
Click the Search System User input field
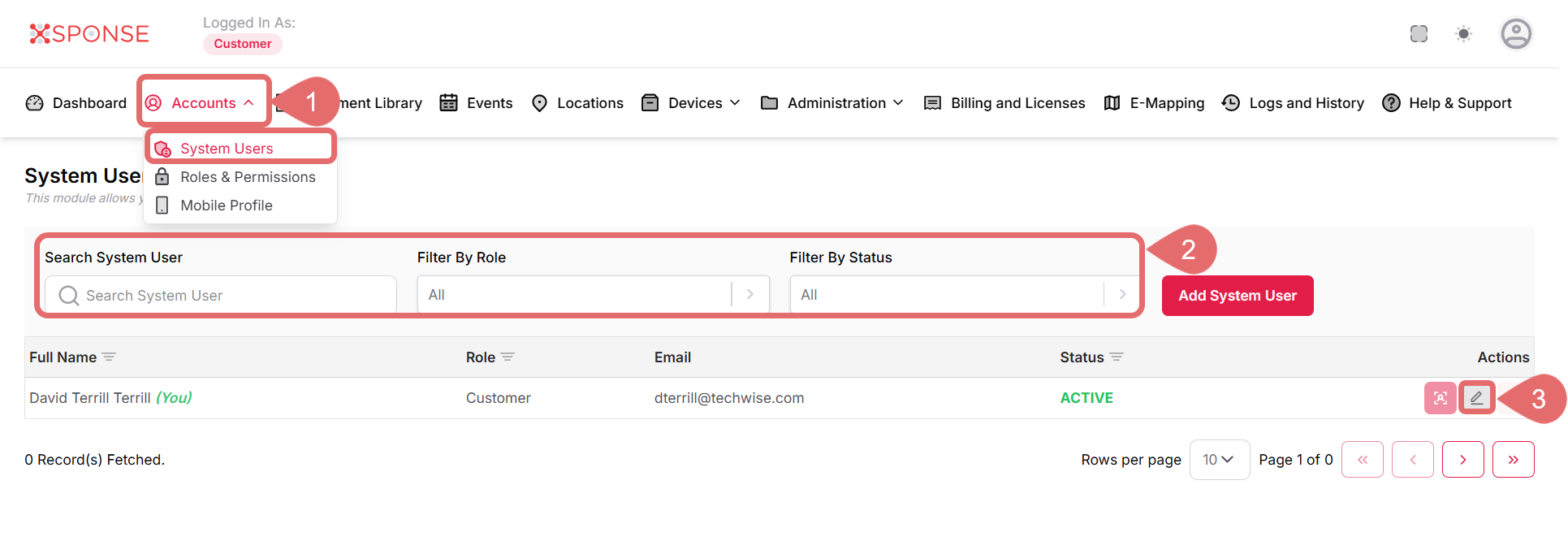tap(221, 296)
